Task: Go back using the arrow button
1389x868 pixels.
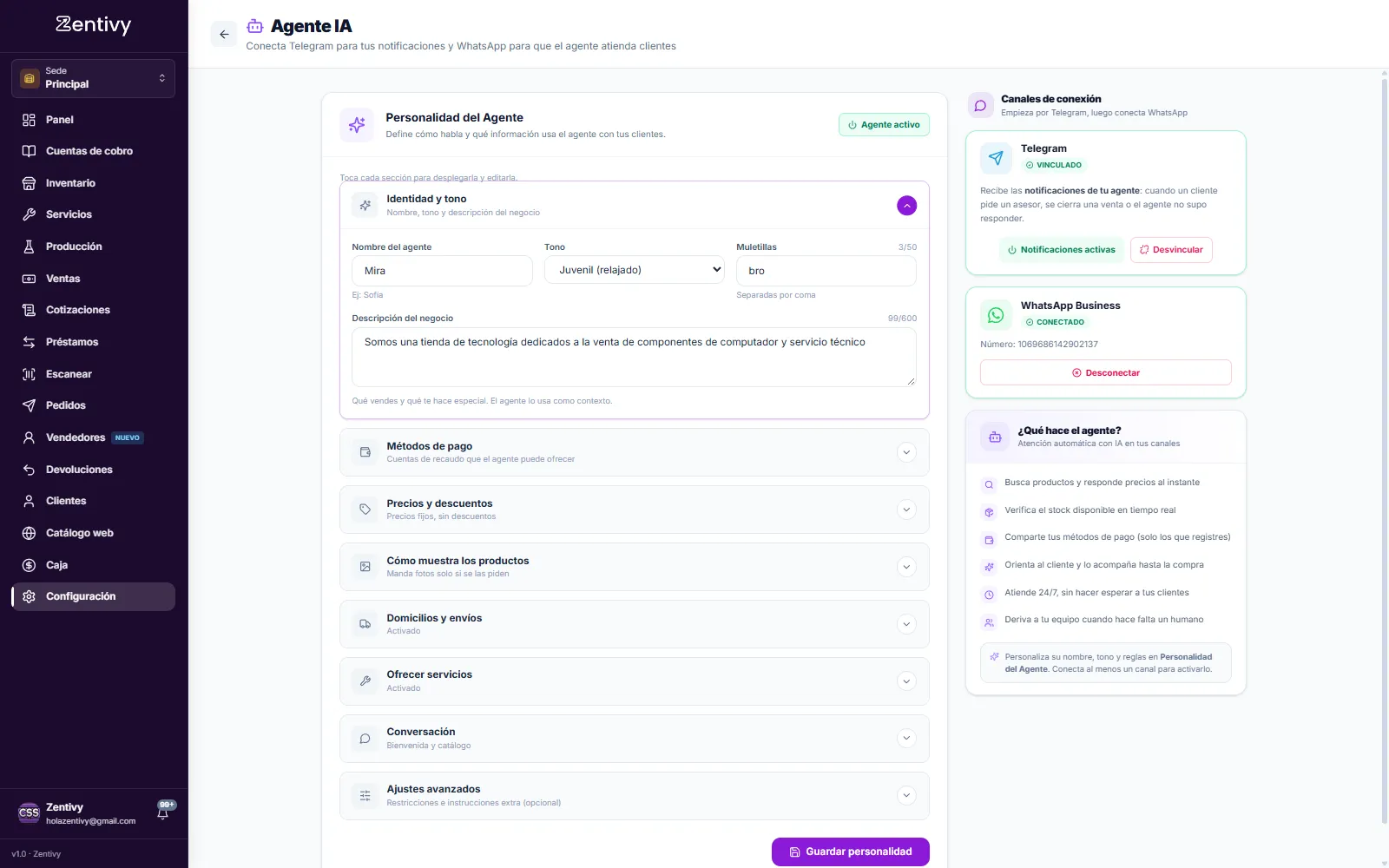Action: tap(224, 35)
